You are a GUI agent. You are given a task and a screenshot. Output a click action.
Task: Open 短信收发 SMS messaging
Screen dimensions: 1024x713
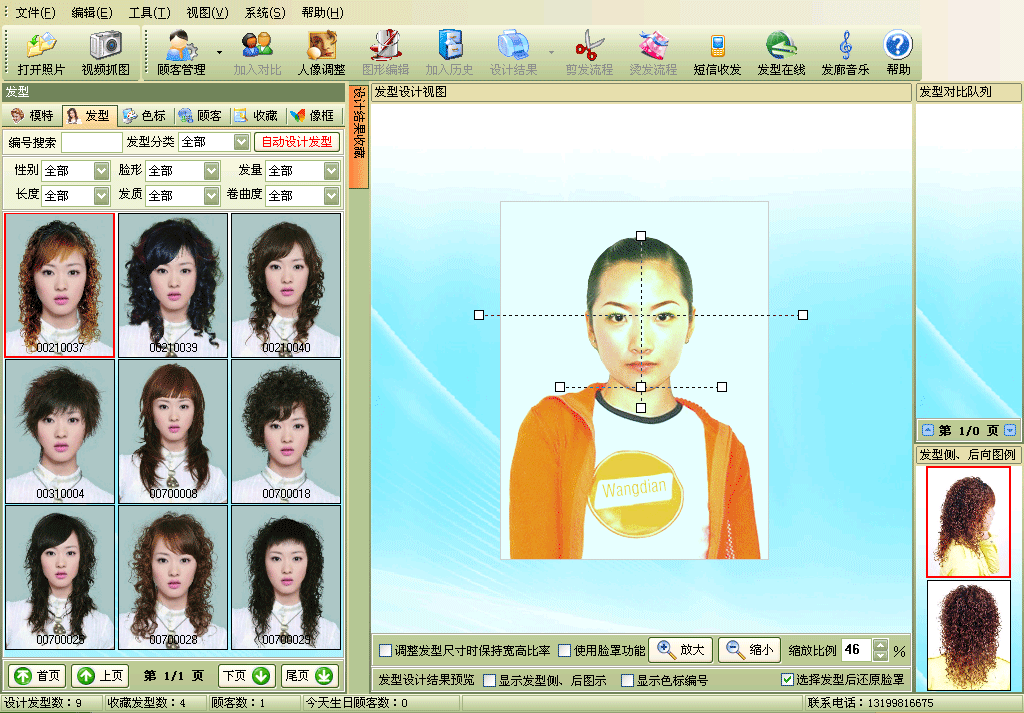click(717, 53)
